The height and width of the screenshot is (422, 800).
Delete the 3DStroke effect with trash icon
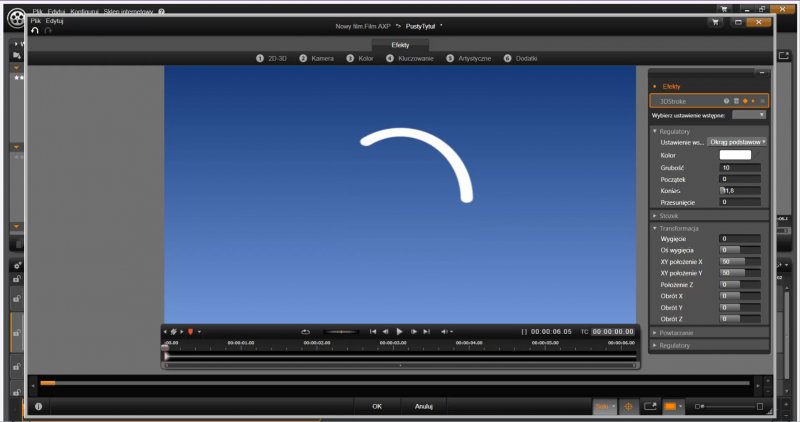(736, 101)
